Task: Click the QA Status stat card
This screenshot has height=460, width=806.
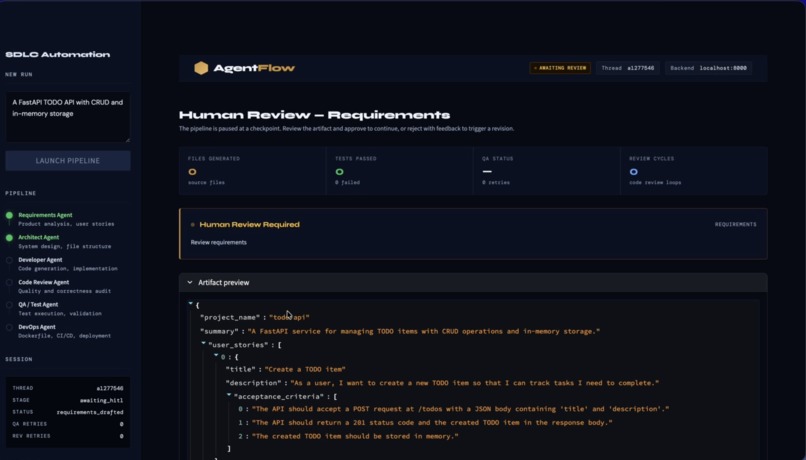Action: click(x=546, y=171)
